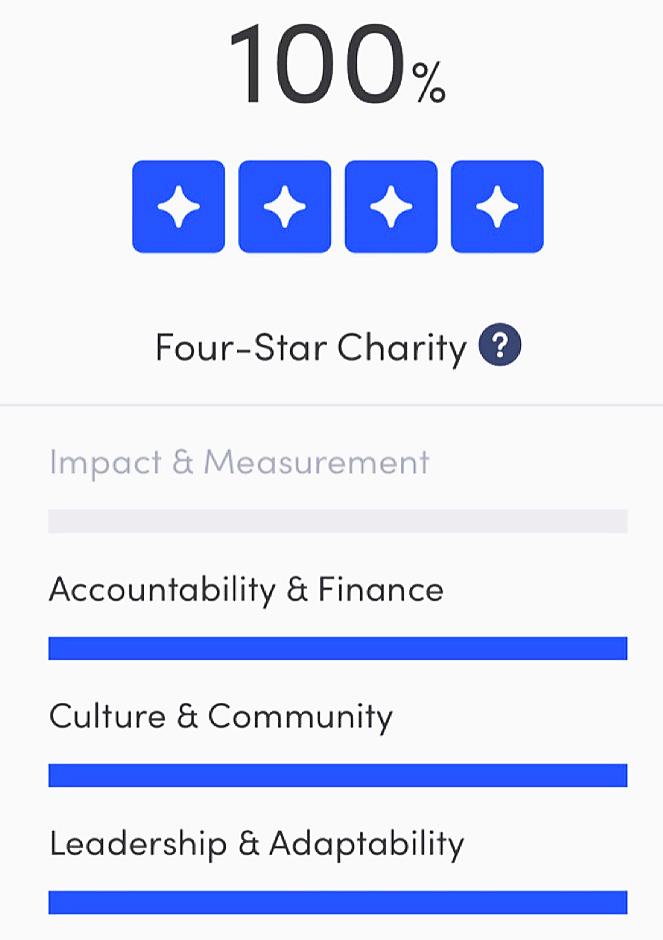Click the word Adaptability in category label
Screen dimensions: 663x940
[x=366, y=844]
